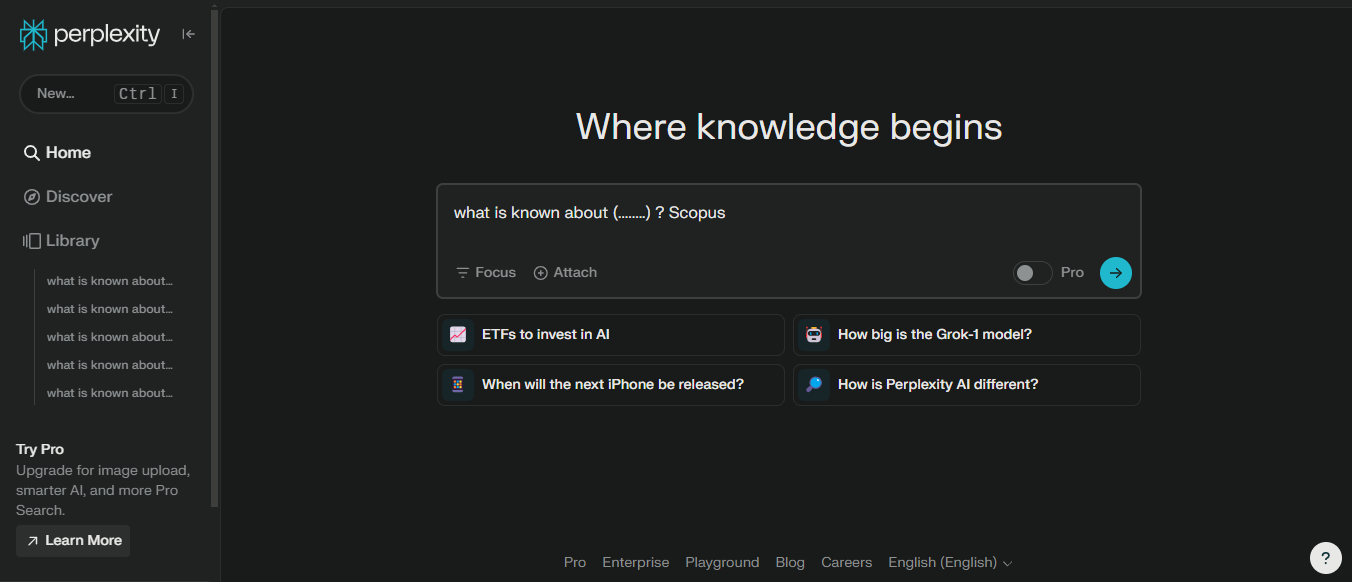Select the first 'what is known about' thread
The width and height of the screenshot is (1352, 582).
pyautogui.click(x=110, y=281)
